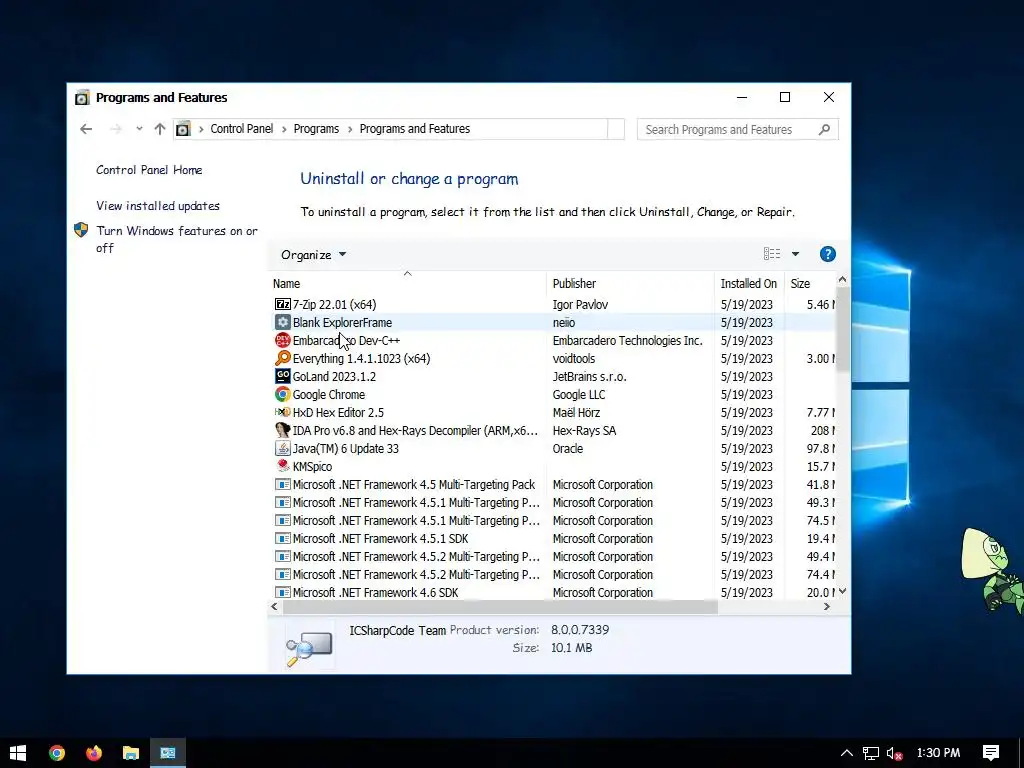Click the muted volume tray icon

tap(895, 753)
